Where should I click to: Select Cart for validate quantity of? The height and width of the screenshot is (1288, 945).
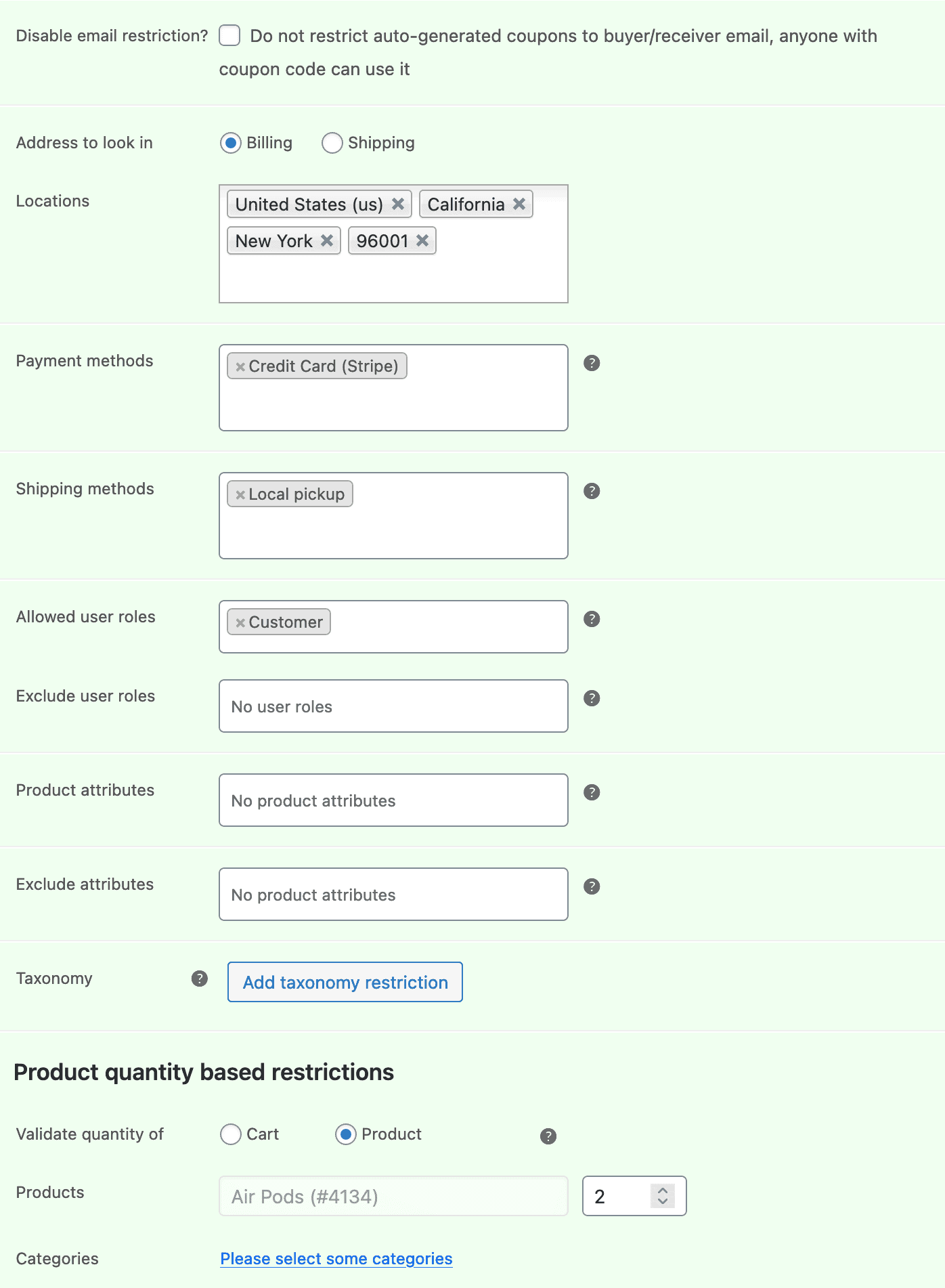point(231,1135)
